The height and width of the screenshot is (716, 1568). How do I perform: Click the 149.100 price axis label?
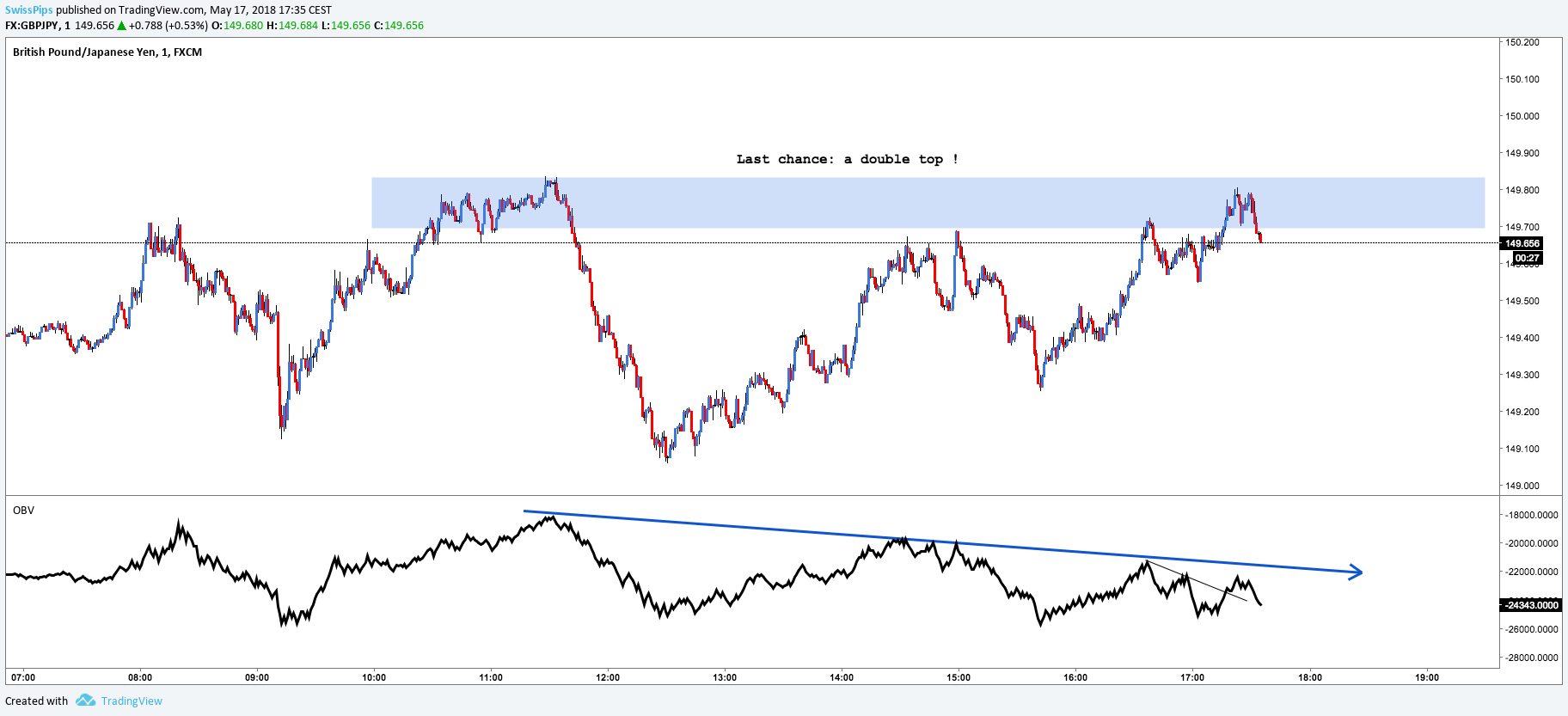(x=1522, y=449)
